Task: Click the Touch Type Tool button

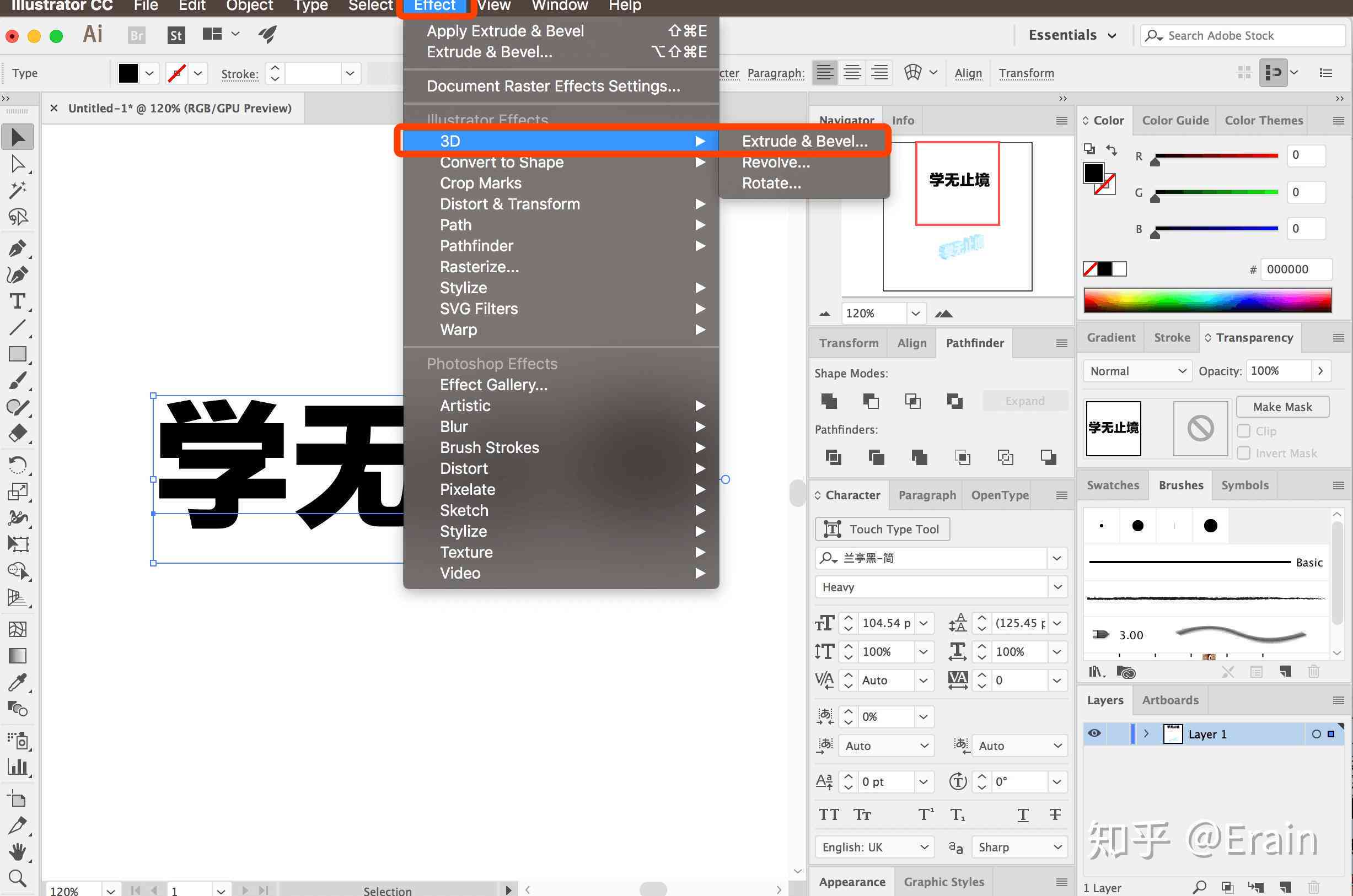Action: click(x=882, y=529)
